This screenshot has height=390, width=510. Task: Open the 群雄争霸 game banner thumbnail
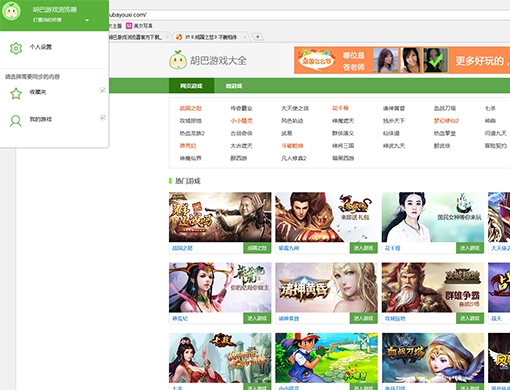(x=433, y=287)
